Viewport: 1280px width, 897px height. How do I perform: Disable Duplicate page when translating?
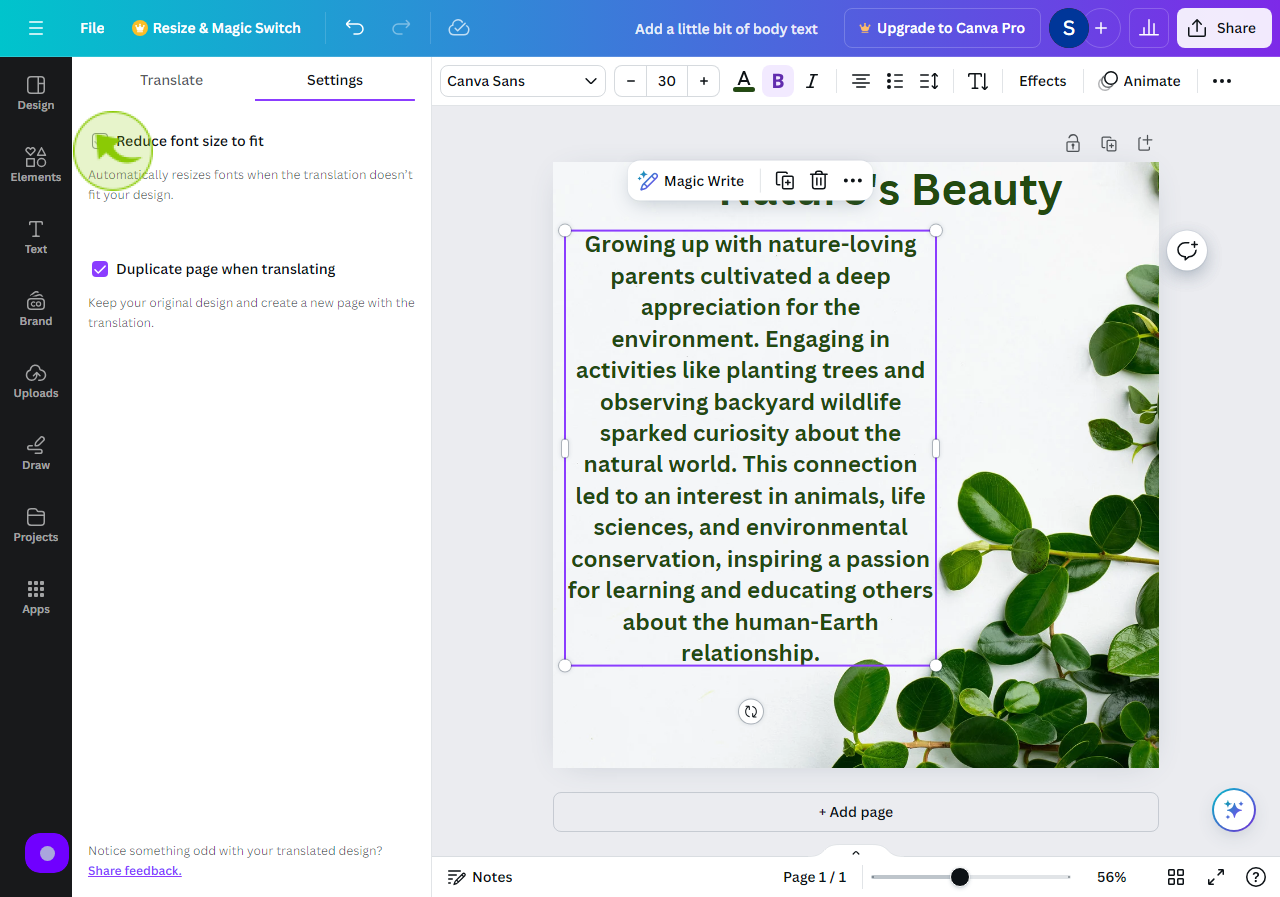pyautogui.click(x=100, y=269)
